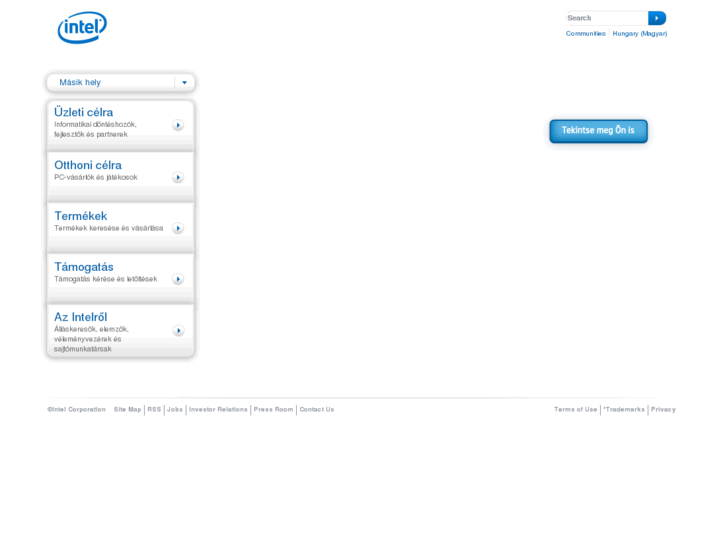Focus the Search input field

point(607,18)
